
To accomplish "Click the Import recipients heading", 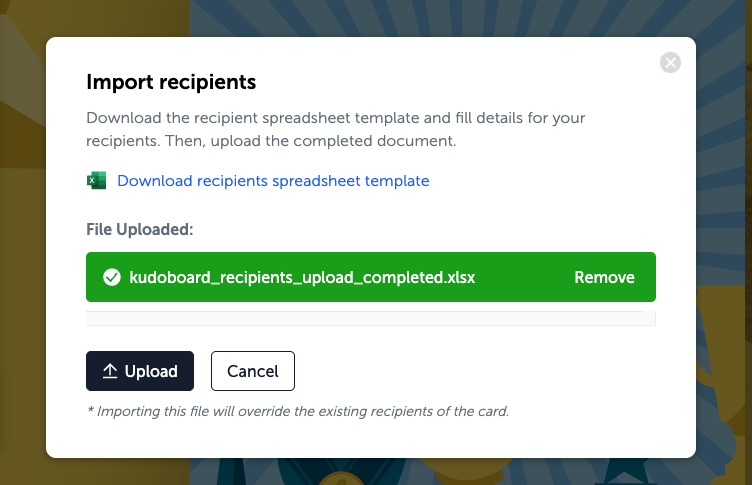I will [x=171, y=82].
